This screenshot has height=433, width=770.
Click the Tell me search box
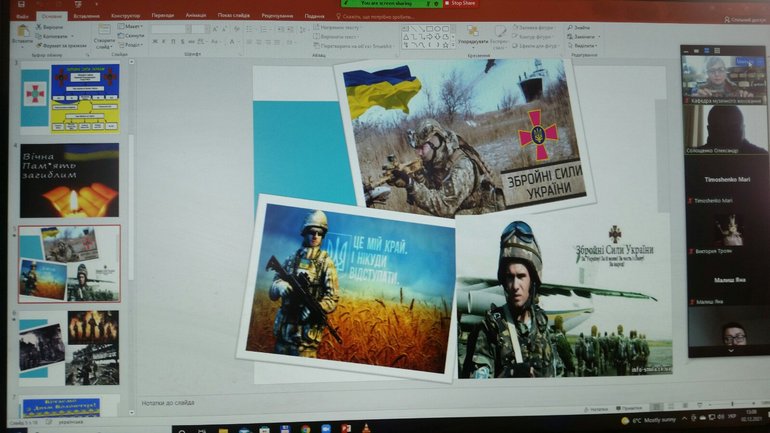click(x=374, y=17)
